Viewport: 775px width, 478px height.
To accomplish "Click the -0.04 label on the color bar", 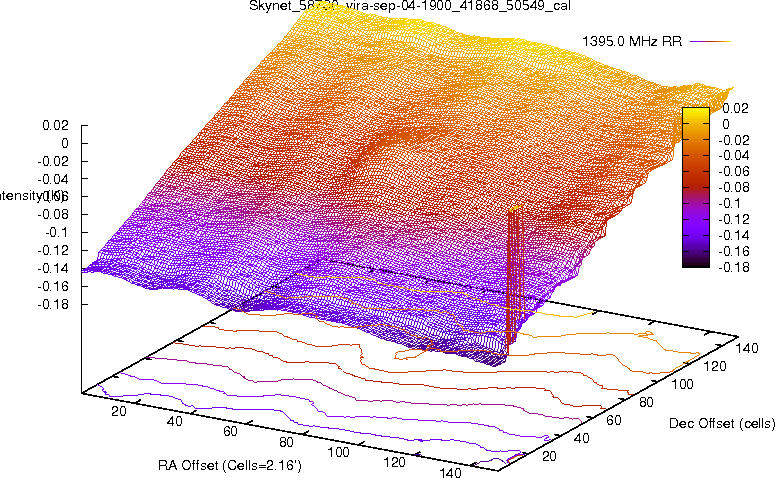I will point(733,156).
